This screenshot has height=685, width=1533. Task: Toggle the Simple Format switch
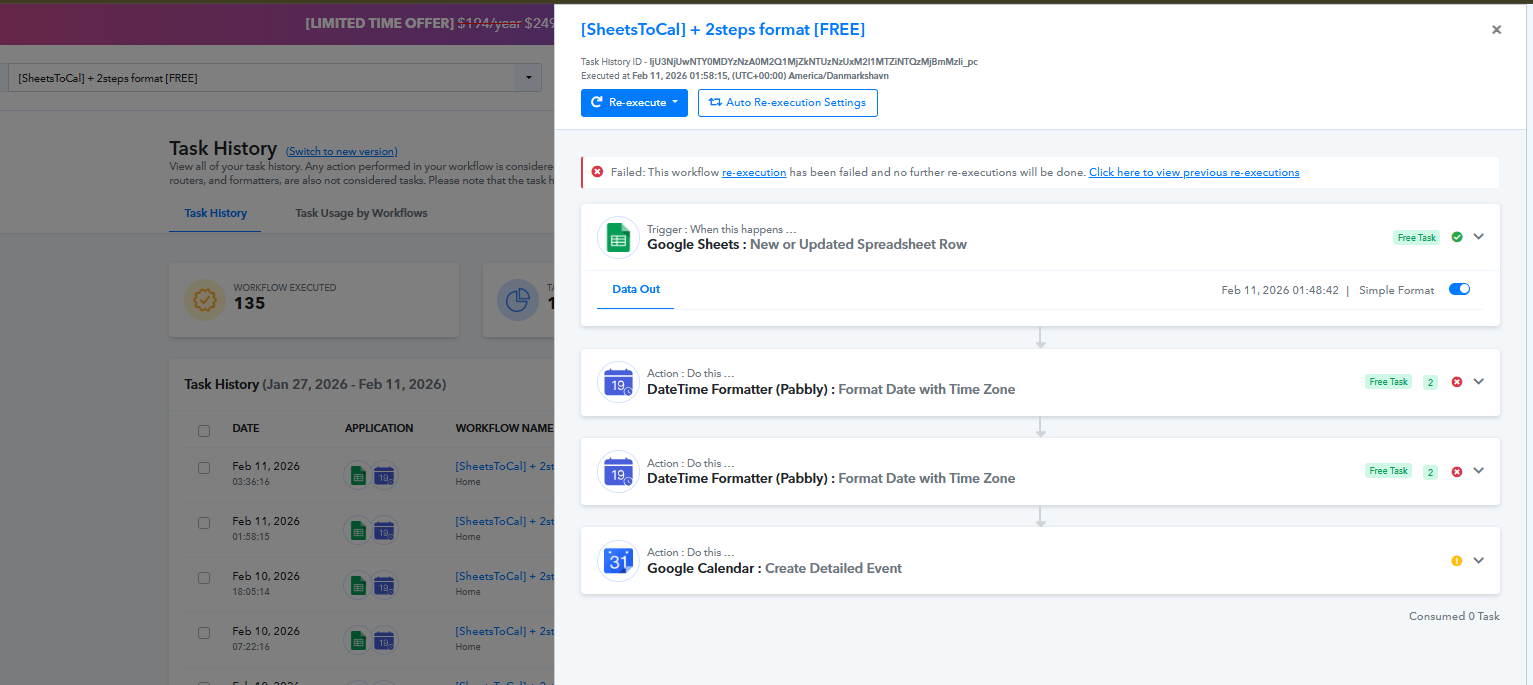1459,290
